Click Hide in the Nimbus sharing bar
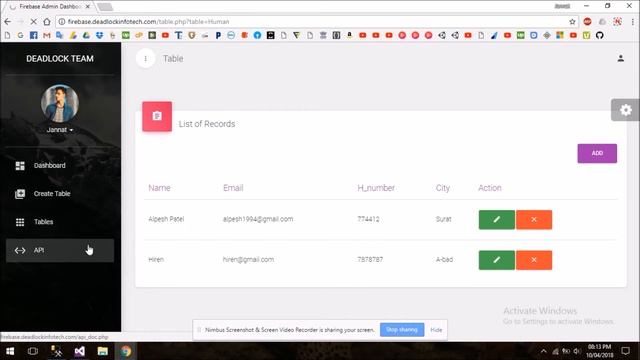The height and width of the screenshot is (360, 640). [436, 329]
